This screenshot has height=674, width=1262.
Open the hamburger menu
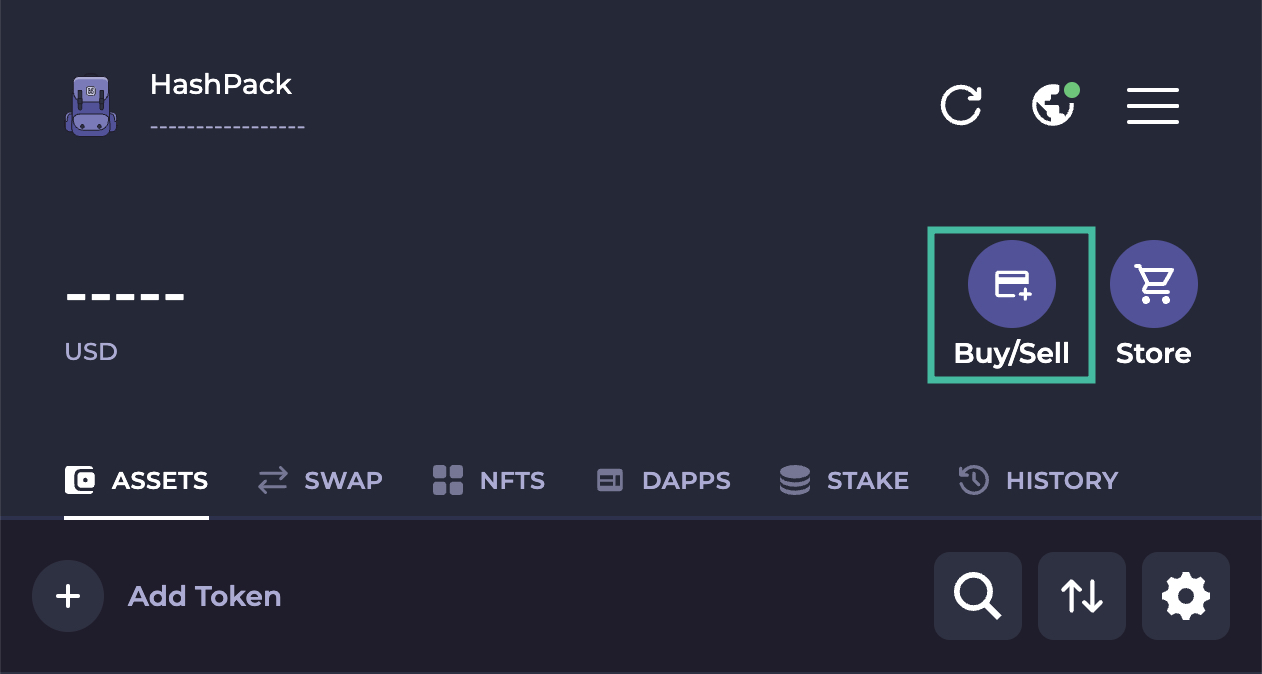(1153, 105)
